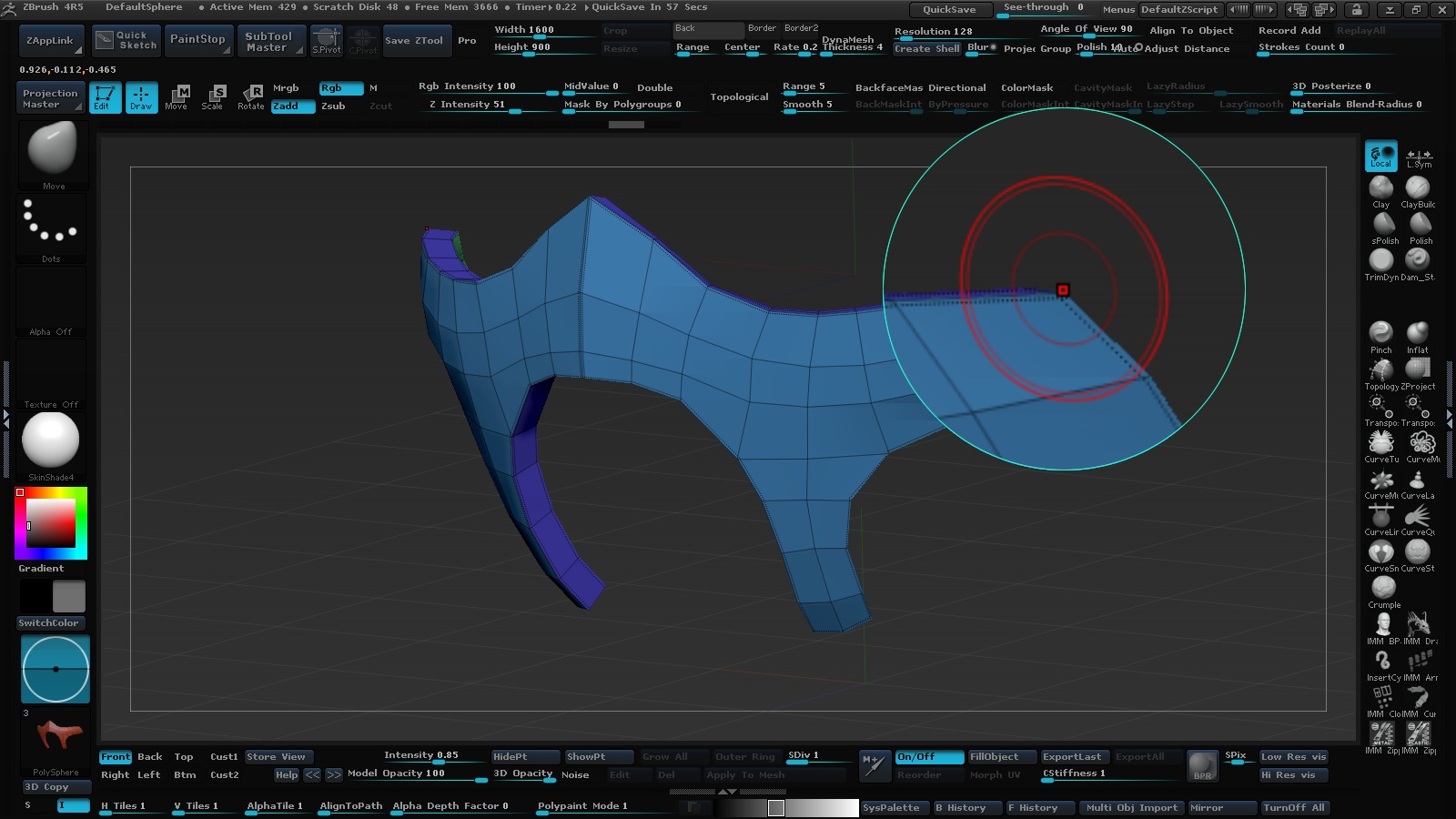The height and width of the screenshot is (819, 1456).
Task: Select the Clay brush icon
Action: coord(1380,187)
